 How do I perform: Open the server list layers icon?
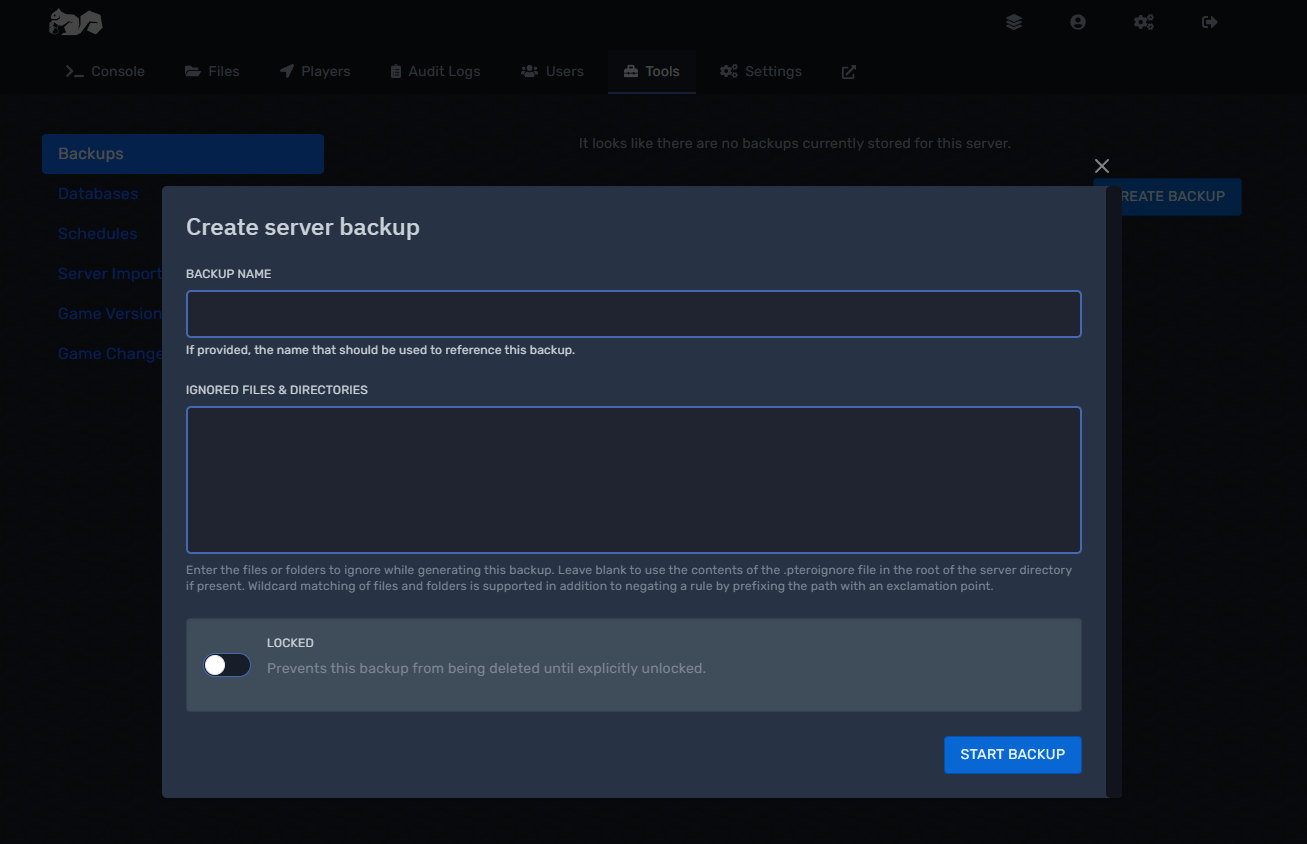tap(1014, 22)
